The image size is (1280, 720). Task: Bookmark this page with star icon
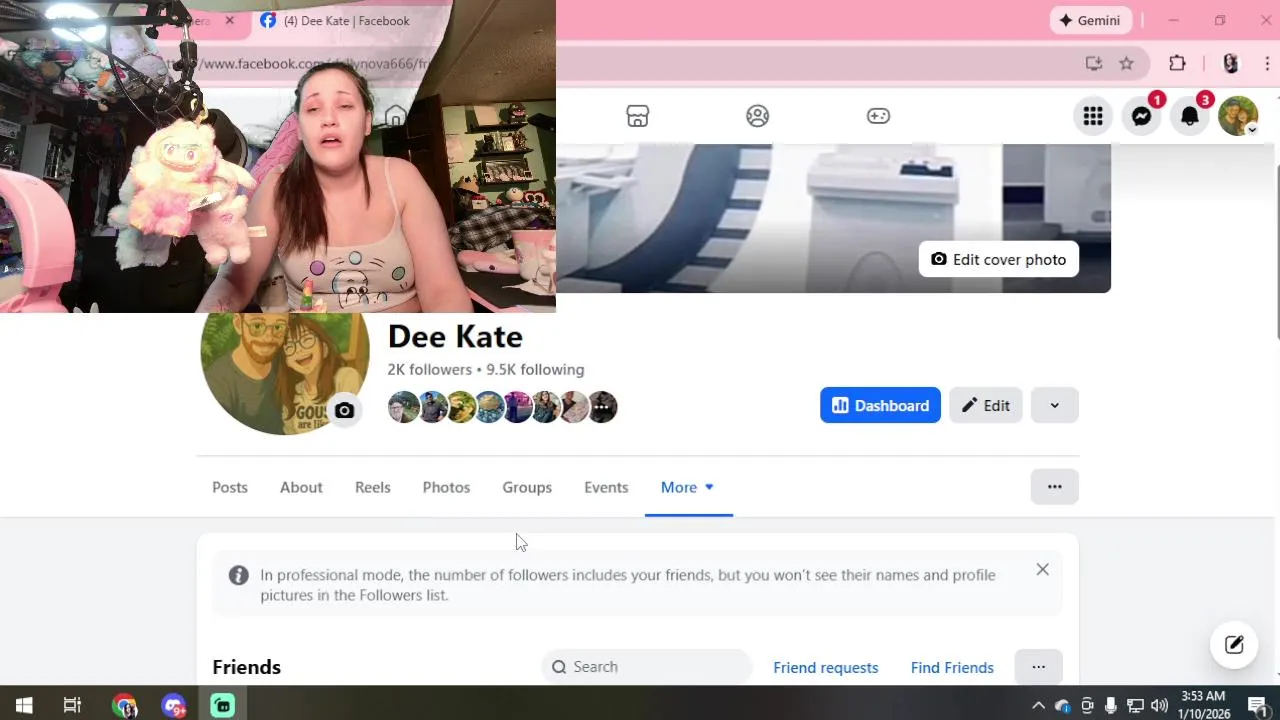[1126, 63]
